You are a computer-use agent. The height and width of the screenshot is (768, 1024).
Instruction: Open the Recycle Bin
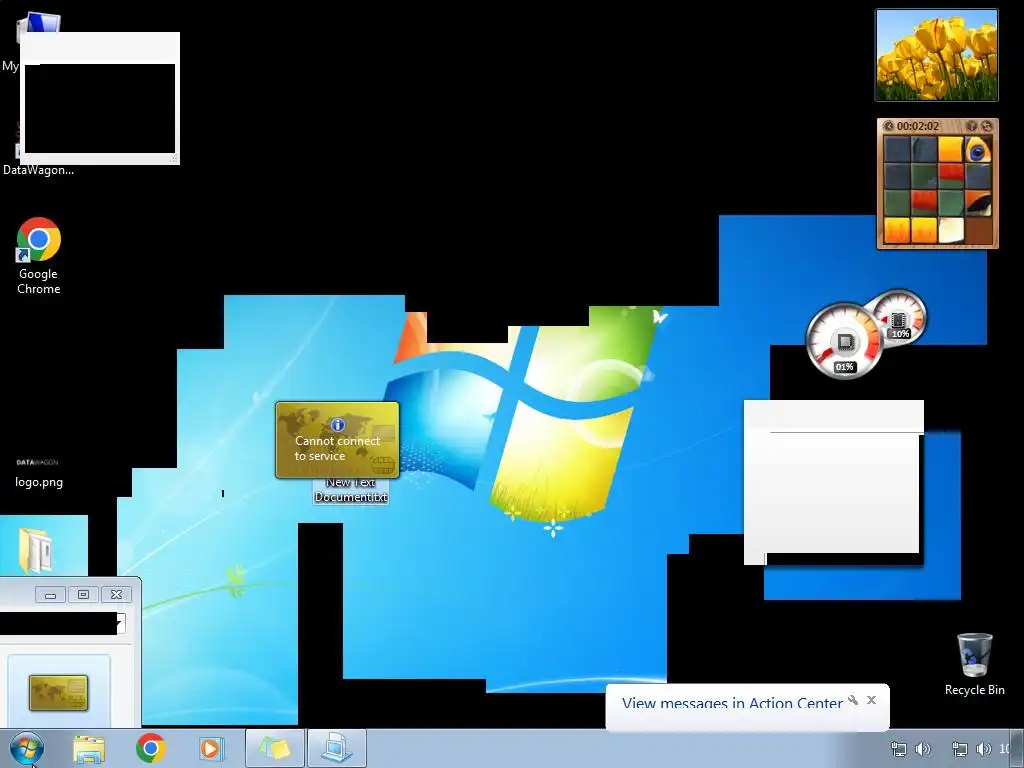pyautogui.click(x=974, y=664)
